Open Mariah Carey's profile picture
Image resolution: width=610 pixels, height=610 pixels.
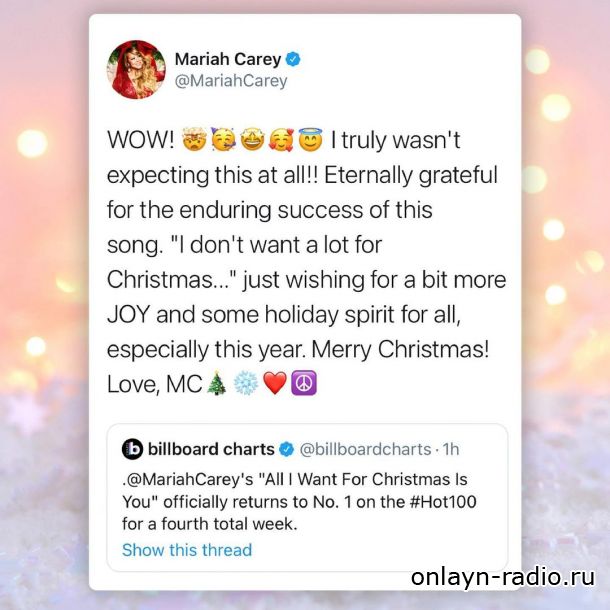136,70
